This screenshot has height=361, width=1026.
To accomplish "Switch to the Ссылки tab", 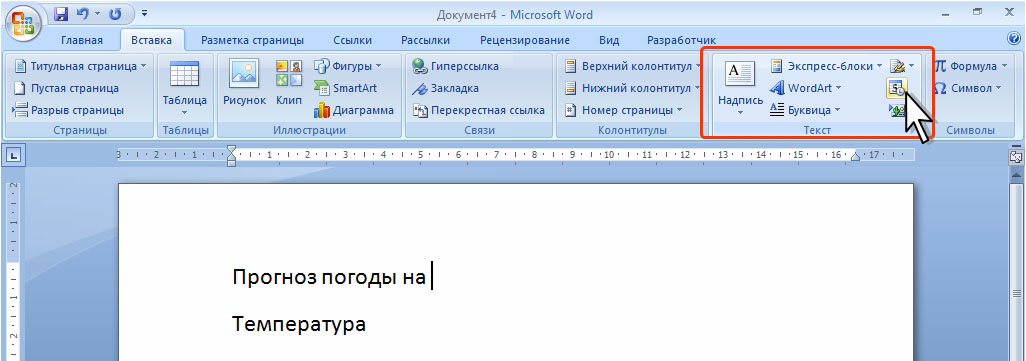I will coord(353,41).
